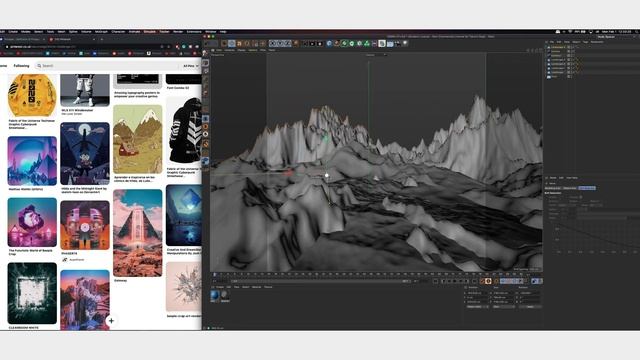Click the Light object icon in toolbar

tap(405, 43)
